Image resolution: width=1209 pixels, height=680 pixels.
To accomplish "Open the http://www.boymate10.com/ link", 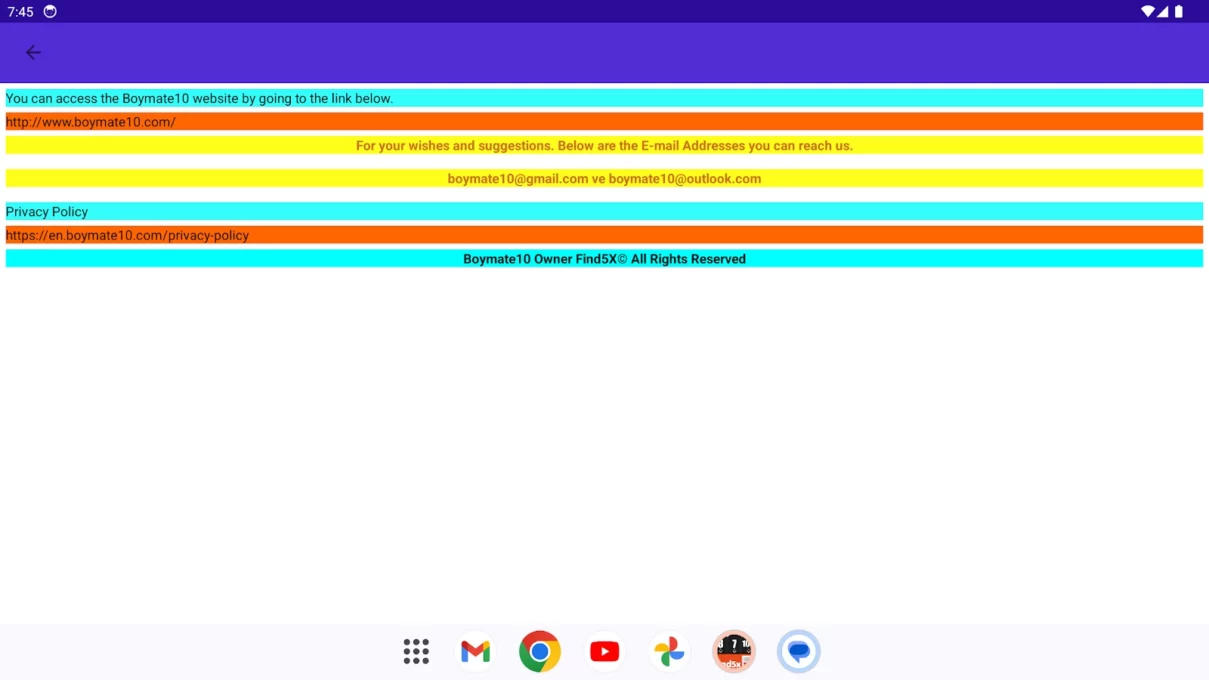I will (604, 122).
